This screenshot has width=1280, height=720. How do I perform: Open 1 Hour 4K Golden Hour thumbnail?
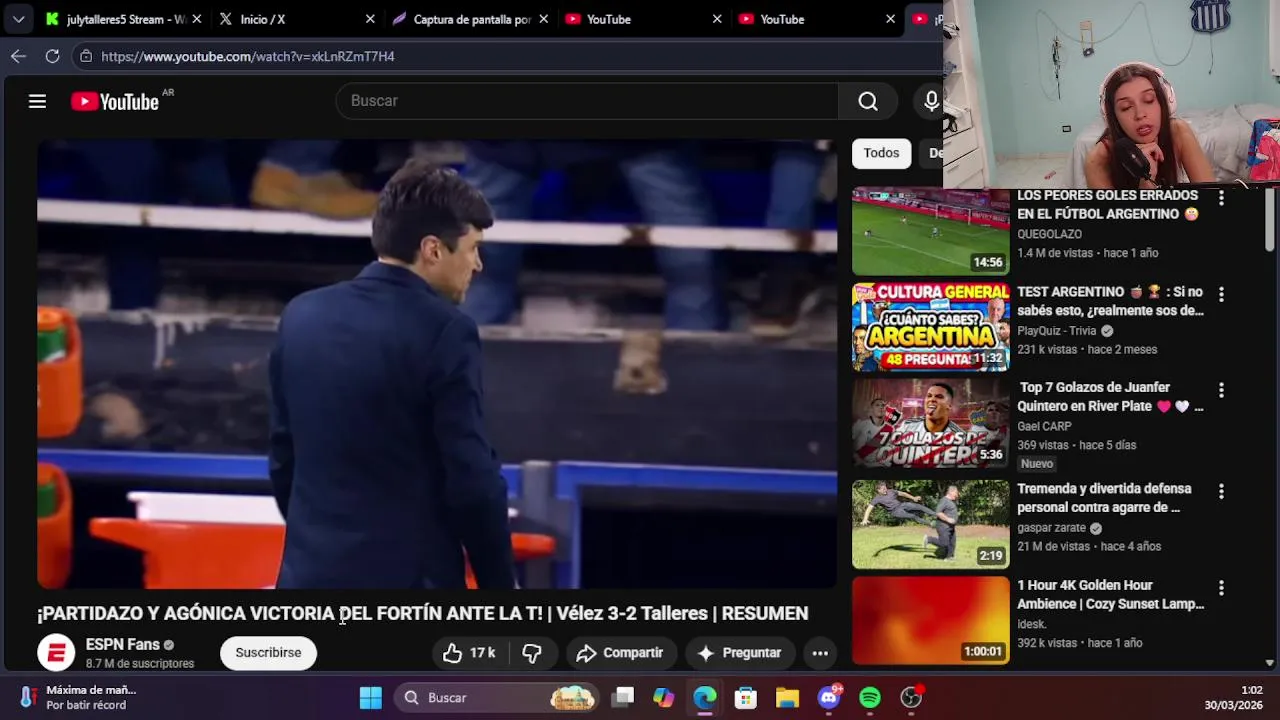pyautogui.click(x=931, y=620)
